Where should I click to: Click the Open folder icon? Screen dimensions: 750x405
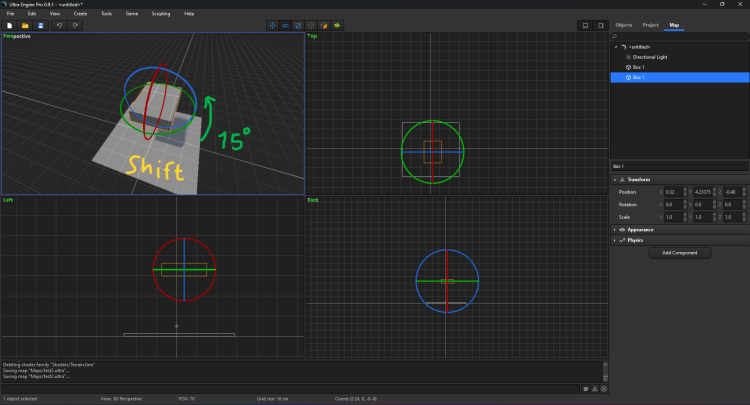pos(25,25)
